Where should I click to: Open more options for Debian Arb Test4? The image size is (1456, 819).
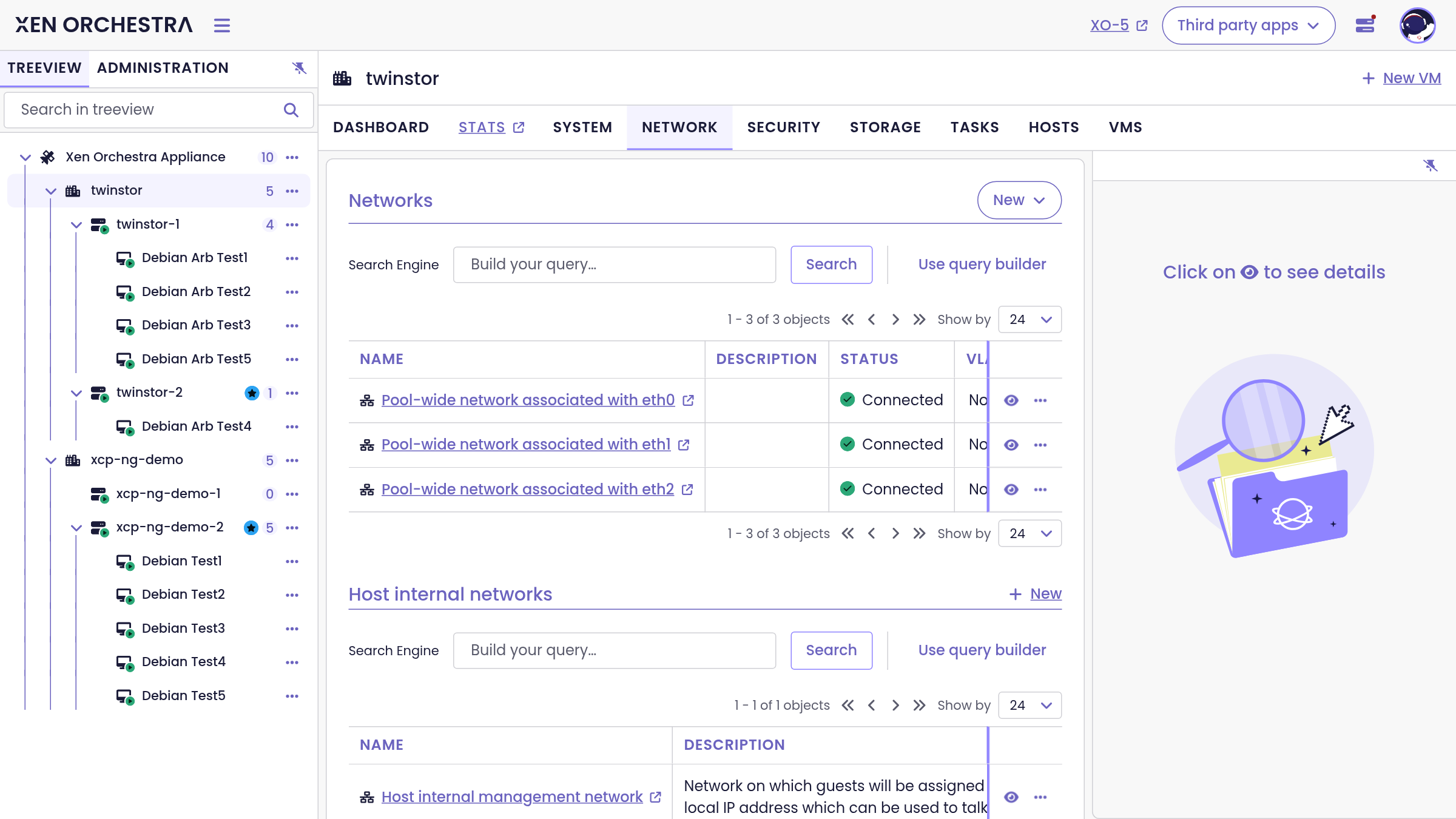292,426
